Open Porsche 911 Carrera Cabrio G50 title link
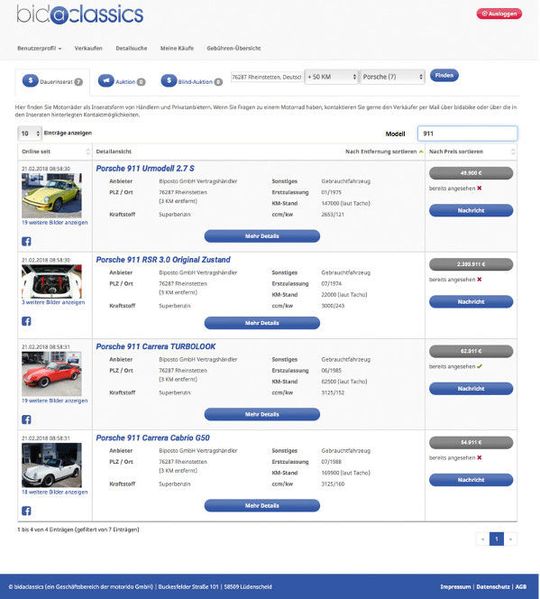The image size is (540, 599). pos(153,438)
